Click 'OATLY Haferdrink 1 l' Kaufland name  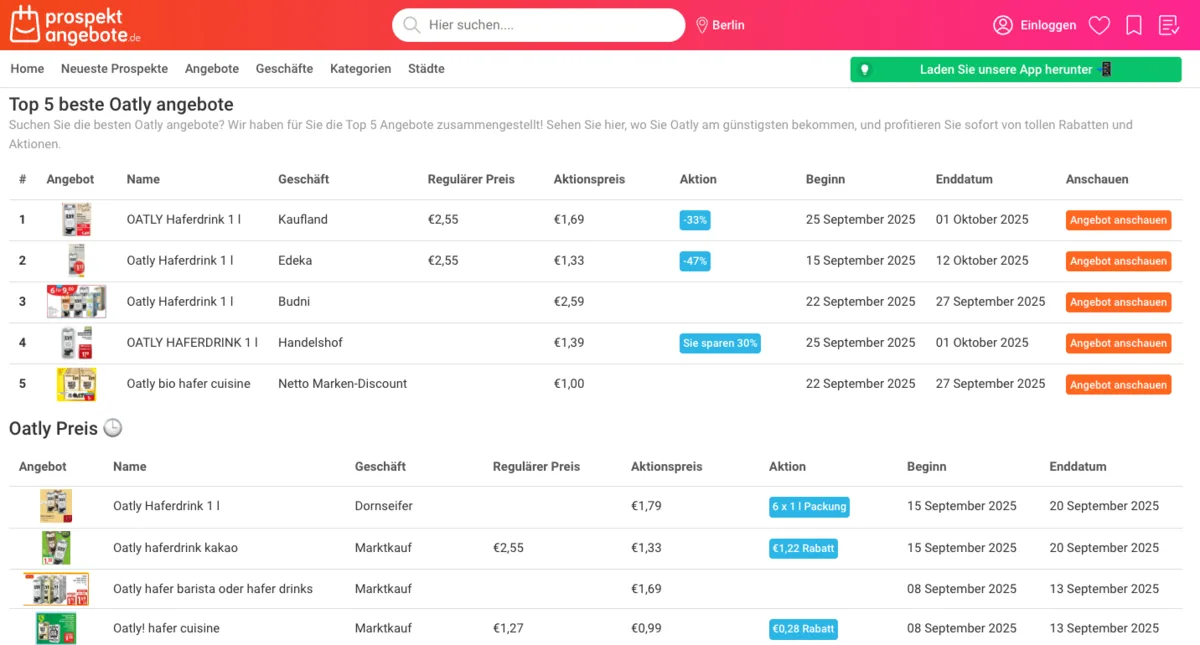pyautogui.click(x=184, y=219)
